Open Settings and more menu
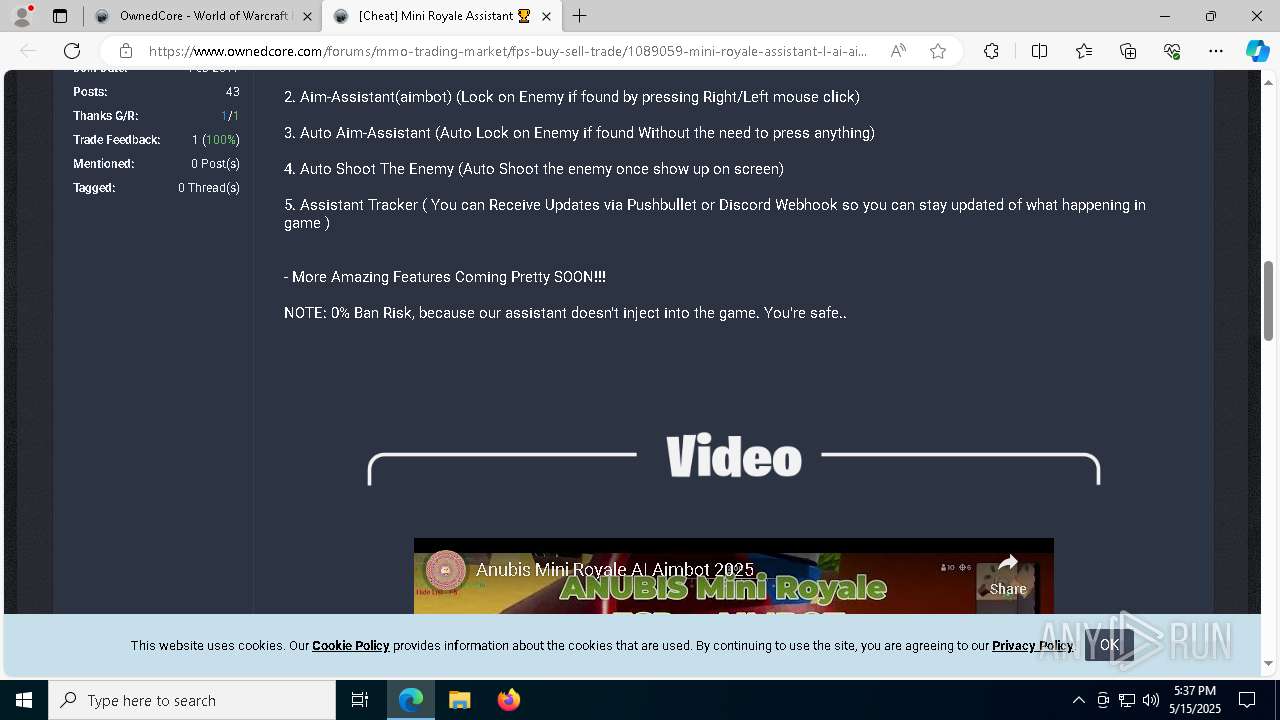Image resolution: width=1280 pixels, height=720 pixels. pos(1216,51)
